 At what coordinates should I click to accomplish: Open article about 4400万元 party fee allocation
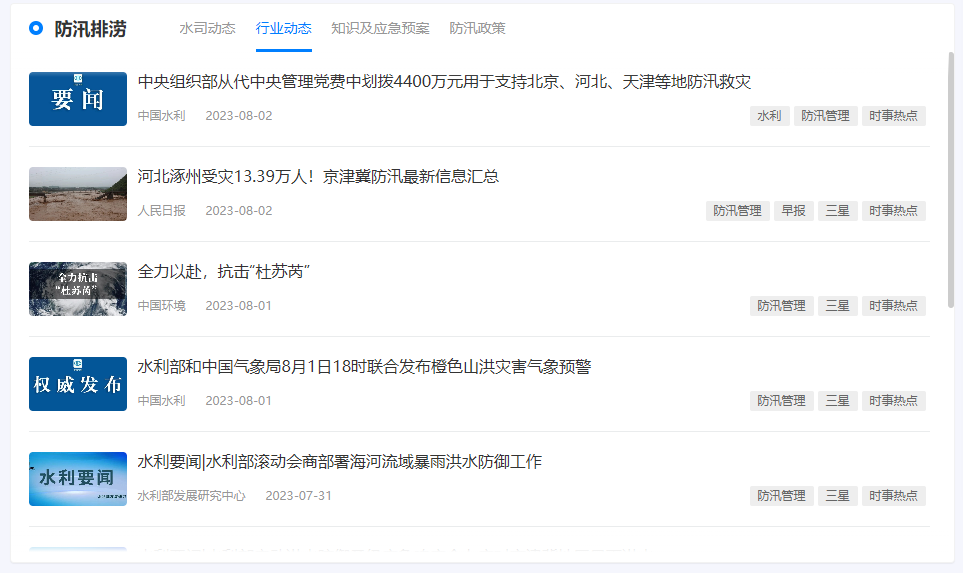click(x=444, y=82)
